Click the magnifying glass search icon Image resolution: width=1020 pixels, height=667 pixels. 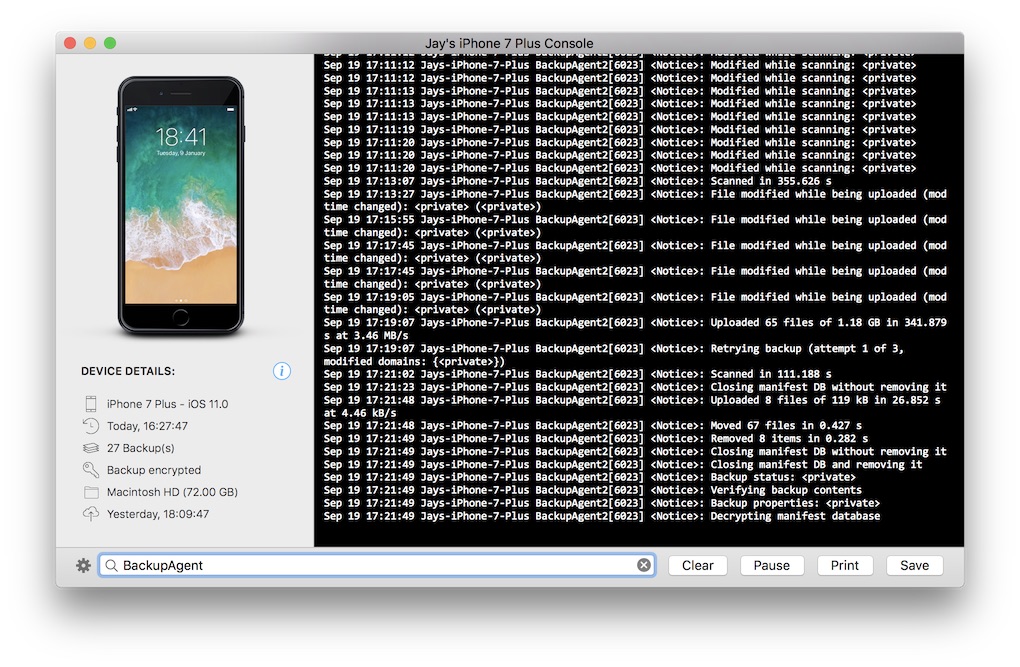(111, 565)
